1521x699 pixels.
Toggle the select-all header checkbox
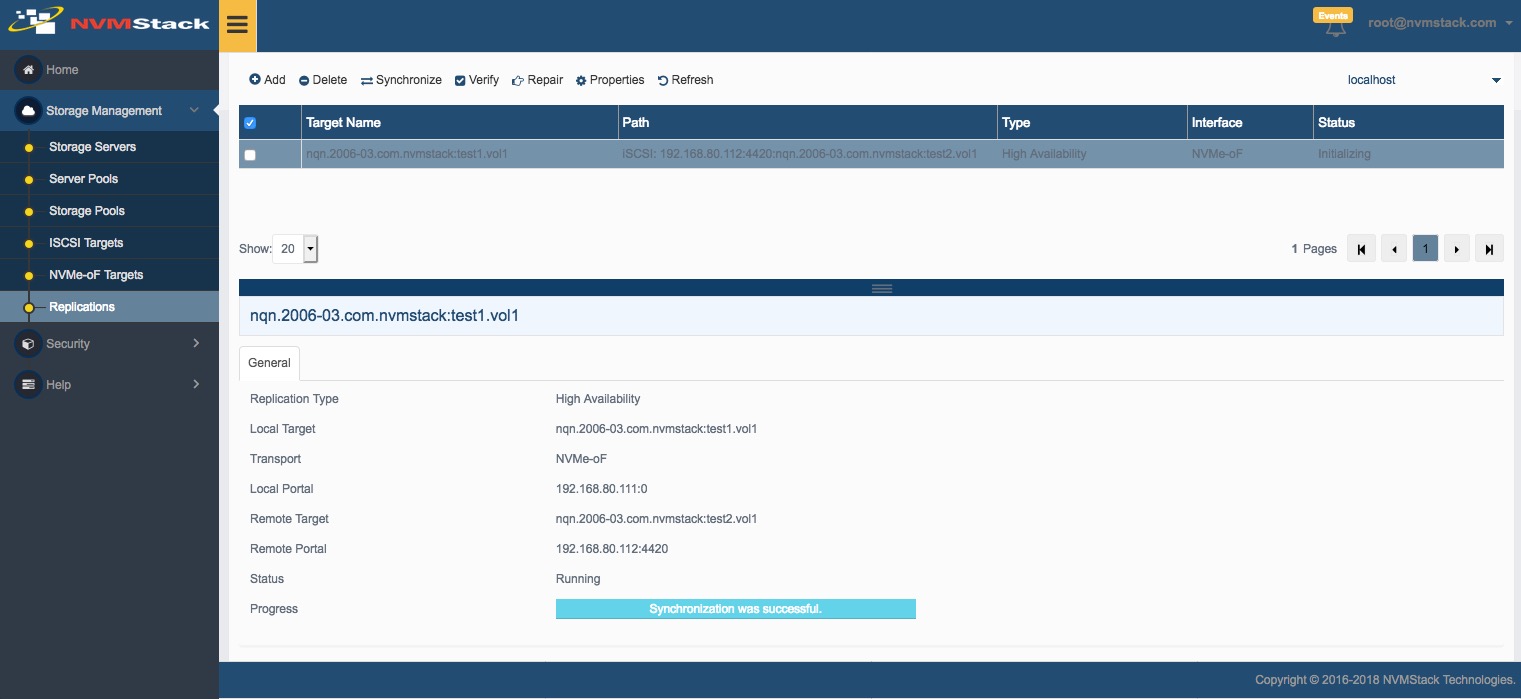[250, 123]
